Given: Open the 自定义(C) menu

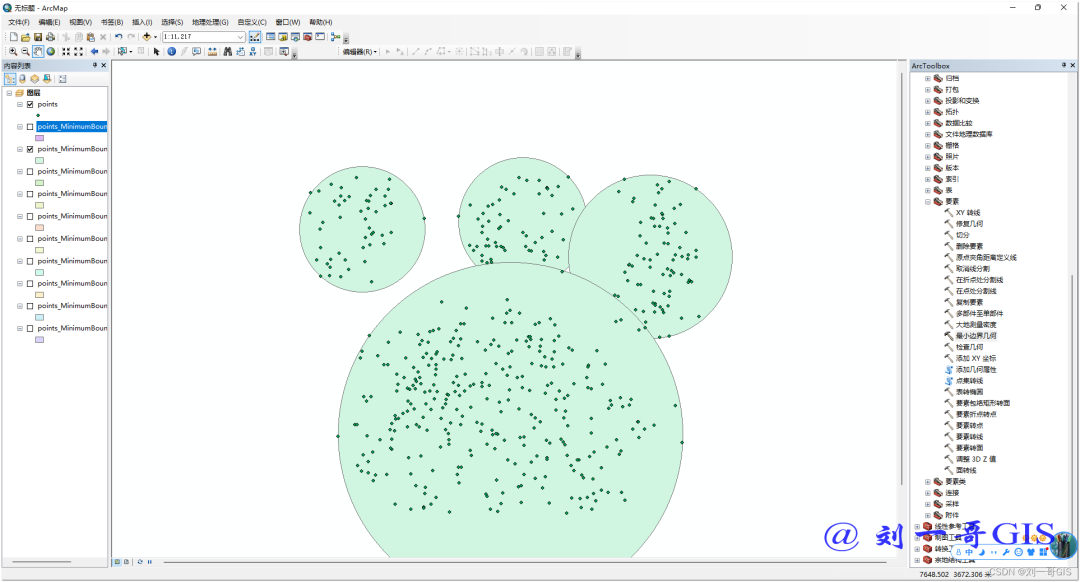Looking at the screenshot, I should tap(252, 22).
